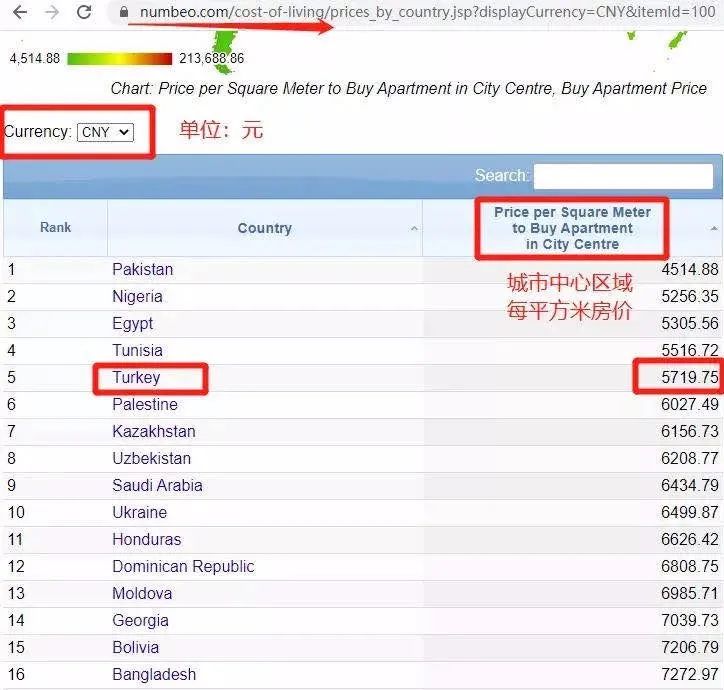724x690 pixels.
Task: Select the price value 6985.71
Action: tap(690, 593)
